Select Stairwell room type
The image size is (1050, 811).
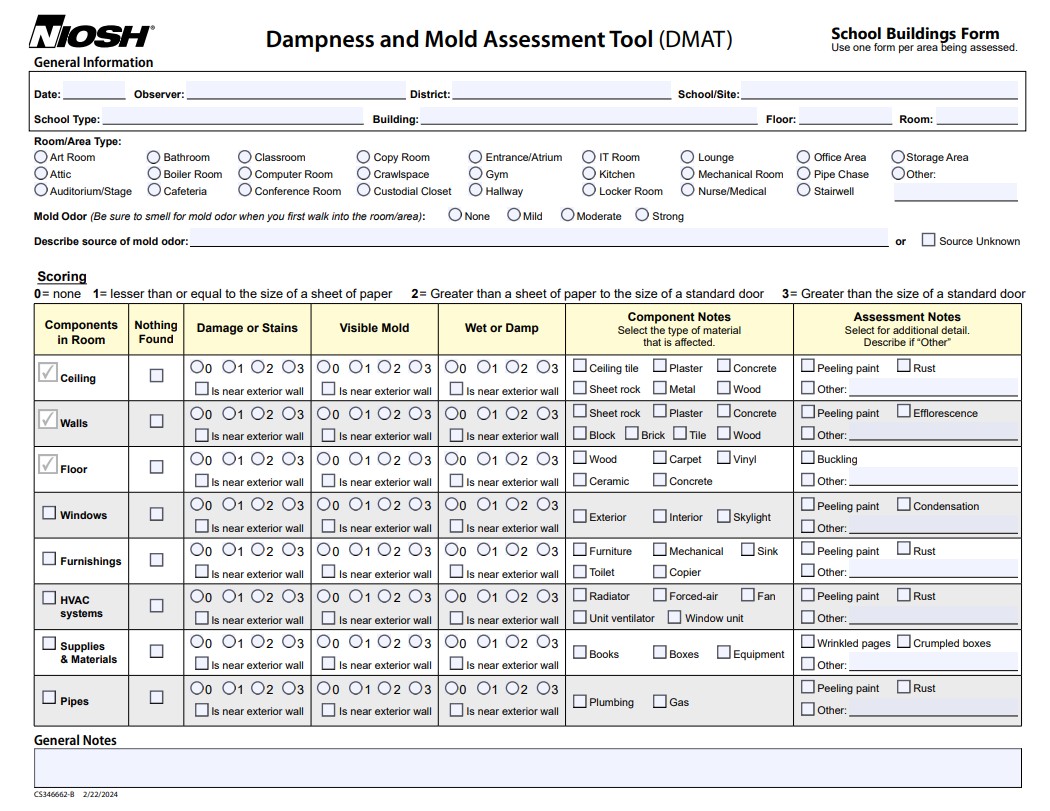804,190
